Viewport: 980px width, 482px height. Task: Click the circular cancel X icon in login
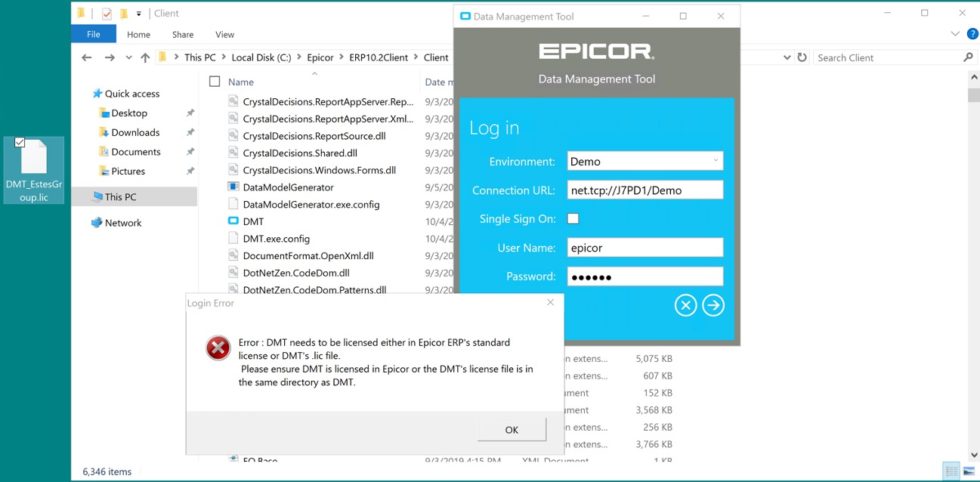click(x=685, y=305)
